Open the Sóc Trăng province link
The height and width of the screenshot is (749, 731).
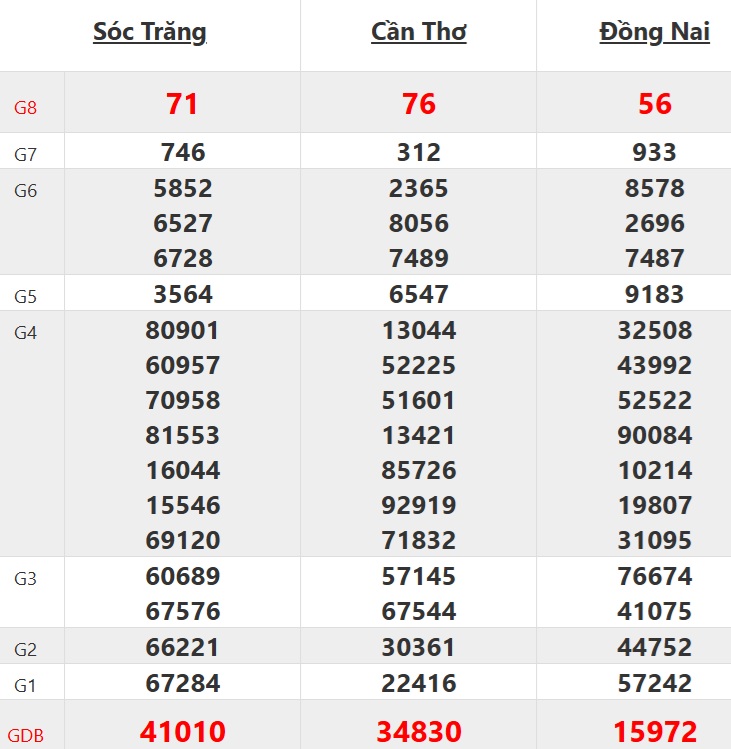(x=150, y=32)
